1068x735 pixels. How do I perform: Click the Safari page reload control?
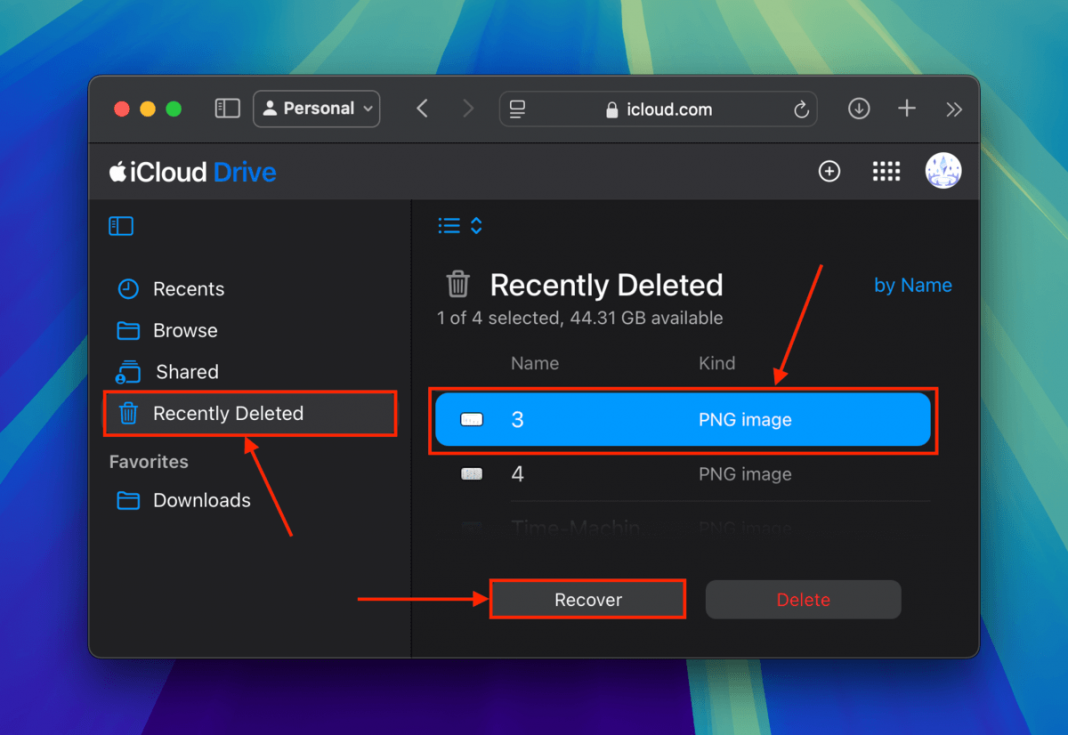(801, 109)
